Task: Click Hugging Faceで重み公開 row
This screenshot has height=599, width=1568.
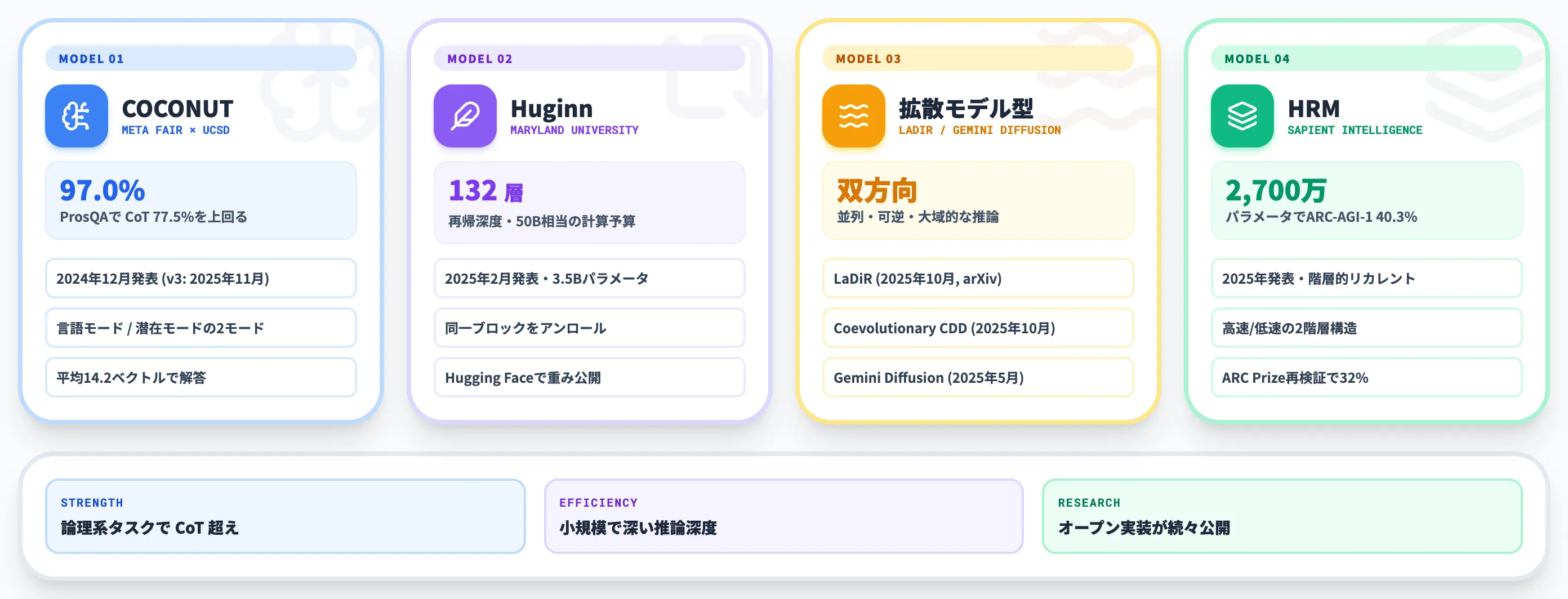Action: pyautogui.click(x=589, y=378)
